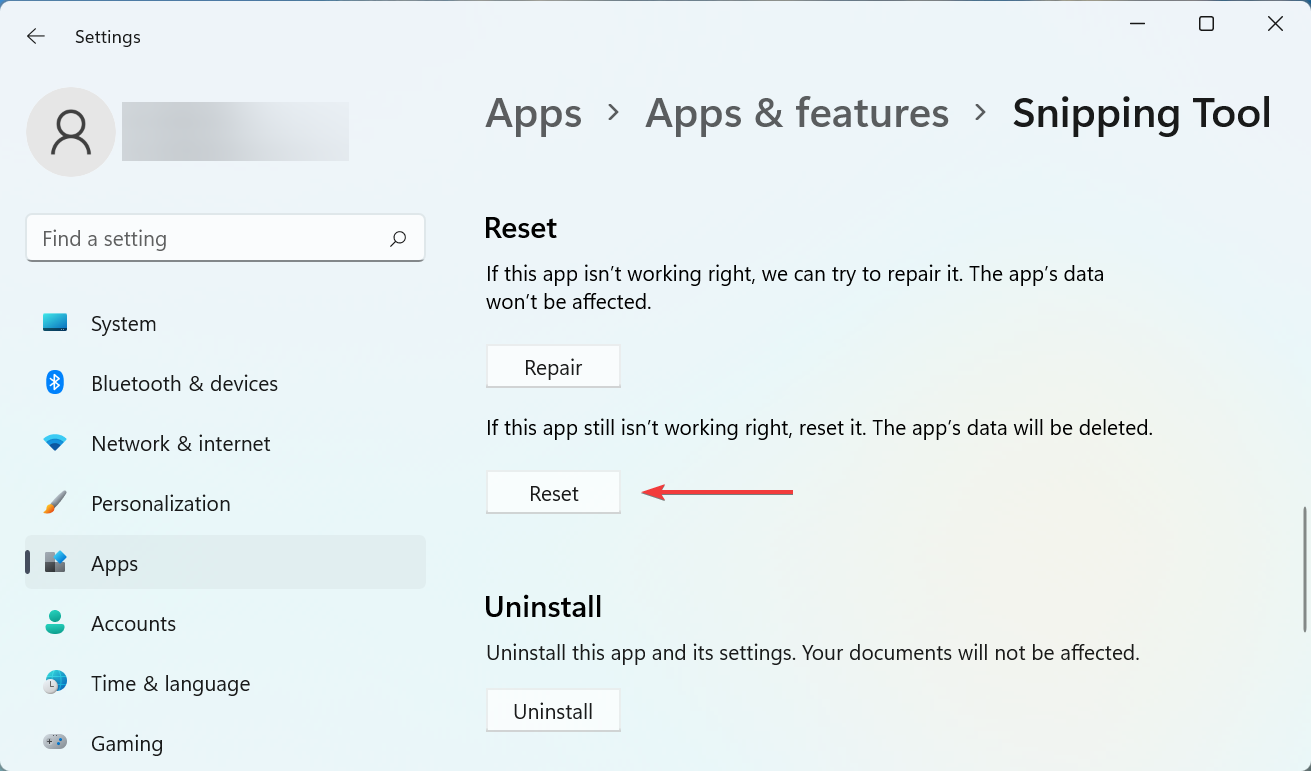Click the search magnifier icon
Viewport: 1311px width, 771px height.
[397, 238]
